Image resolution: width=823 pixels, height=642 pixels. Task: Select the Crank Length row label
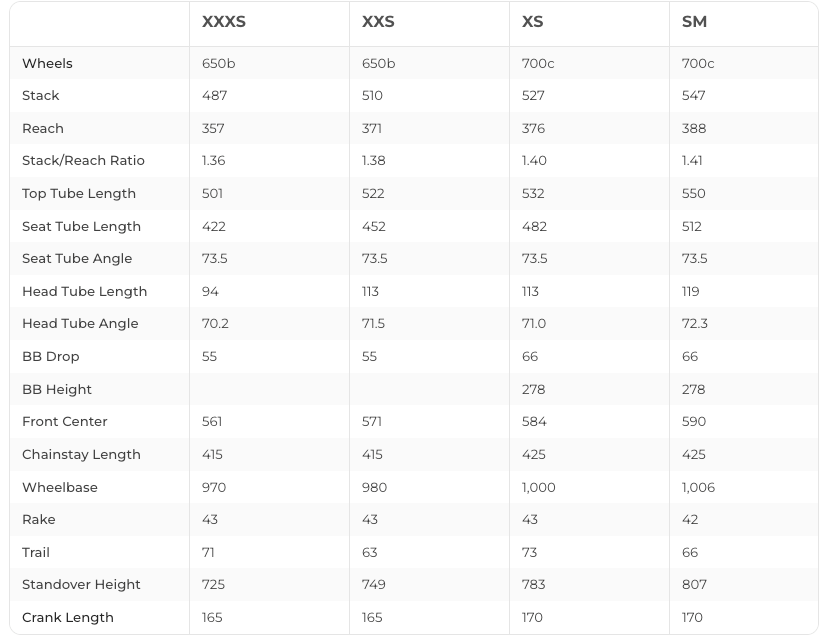pos(68,617)
